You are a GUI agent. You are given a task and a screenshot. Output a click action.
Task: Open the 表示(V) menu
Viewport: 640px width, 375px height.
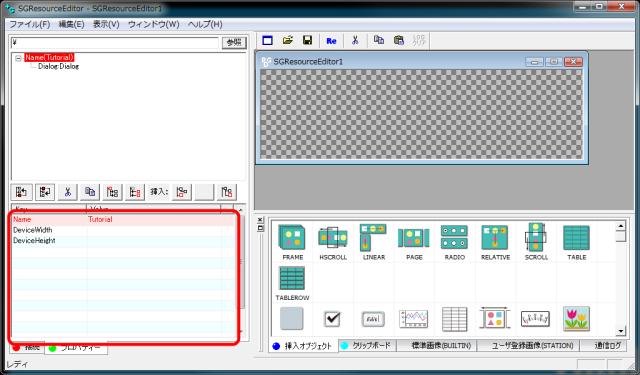point(106,24)
